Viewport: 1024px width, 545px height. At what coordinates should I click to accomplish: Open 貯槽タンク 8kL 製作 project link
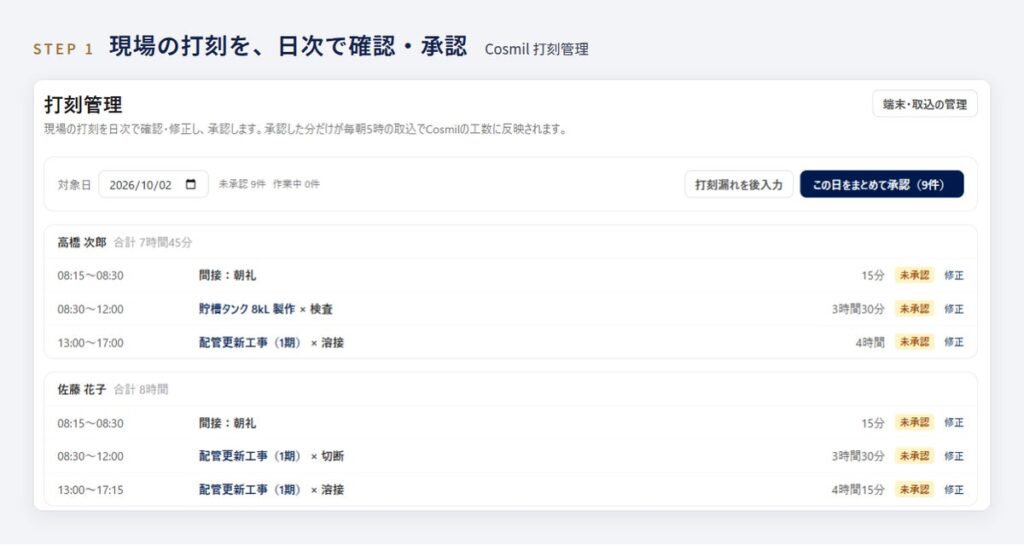click(247, 309)
